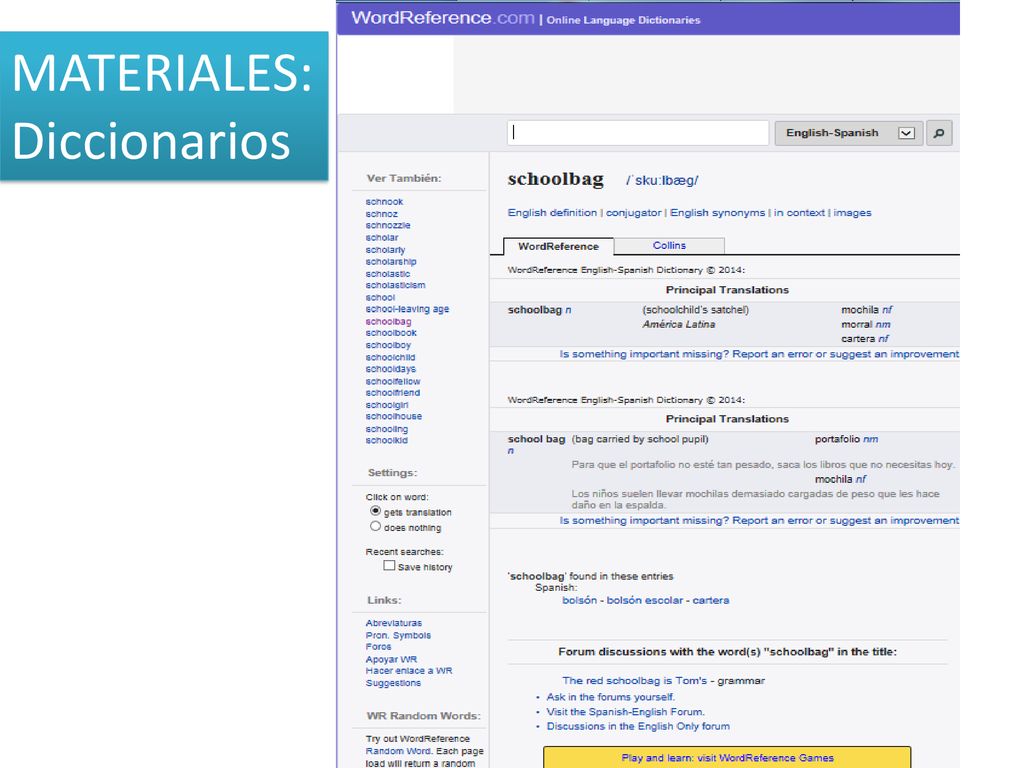Open 'scholastic' sidebar entry
This screenshot has width=1024, height=768.
point(388,274)
